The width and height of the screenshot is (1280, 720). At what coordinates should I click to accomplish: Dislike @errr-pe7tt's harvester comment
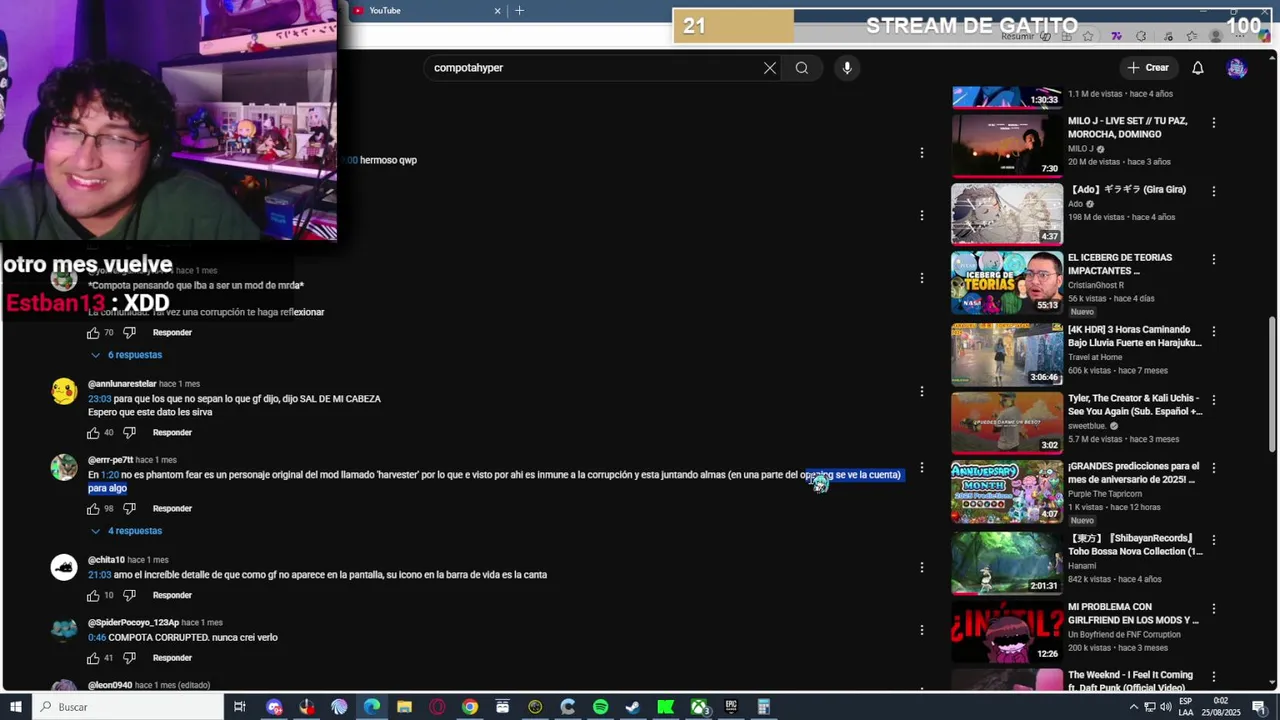pos(129,509)
